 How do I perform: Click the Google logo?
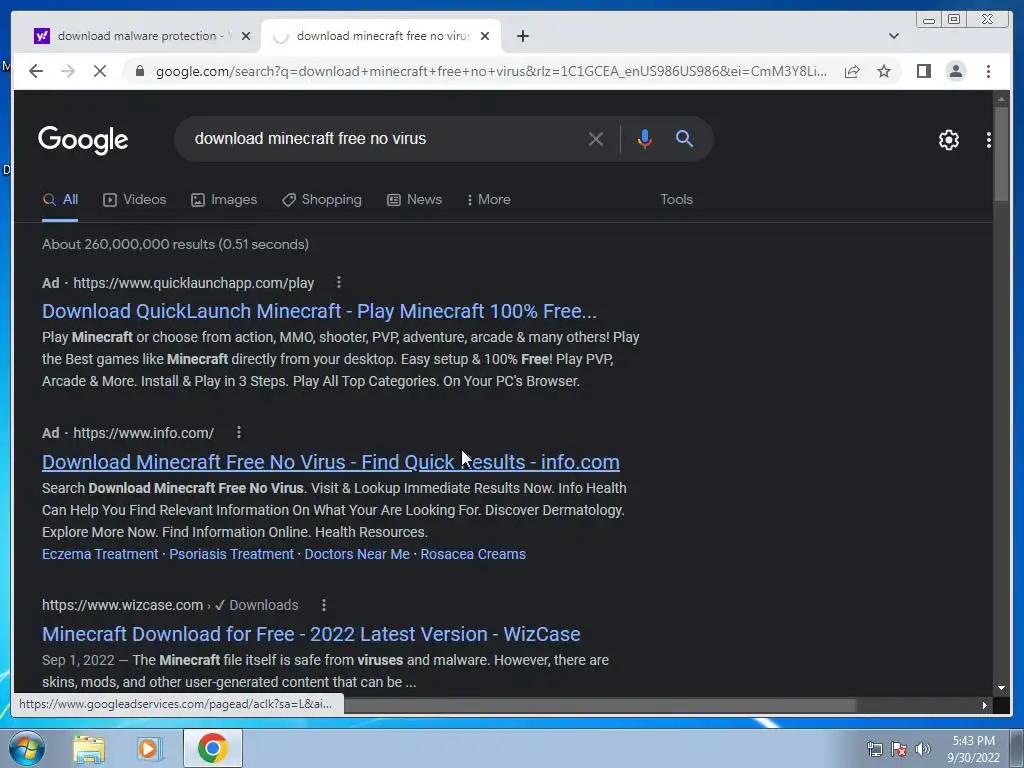click(83, 140)
